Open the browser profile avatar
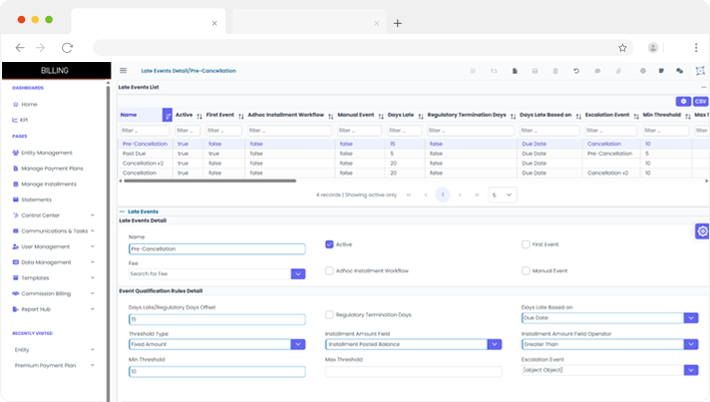This screenshot has width=710, height=402. coord(652,48)
